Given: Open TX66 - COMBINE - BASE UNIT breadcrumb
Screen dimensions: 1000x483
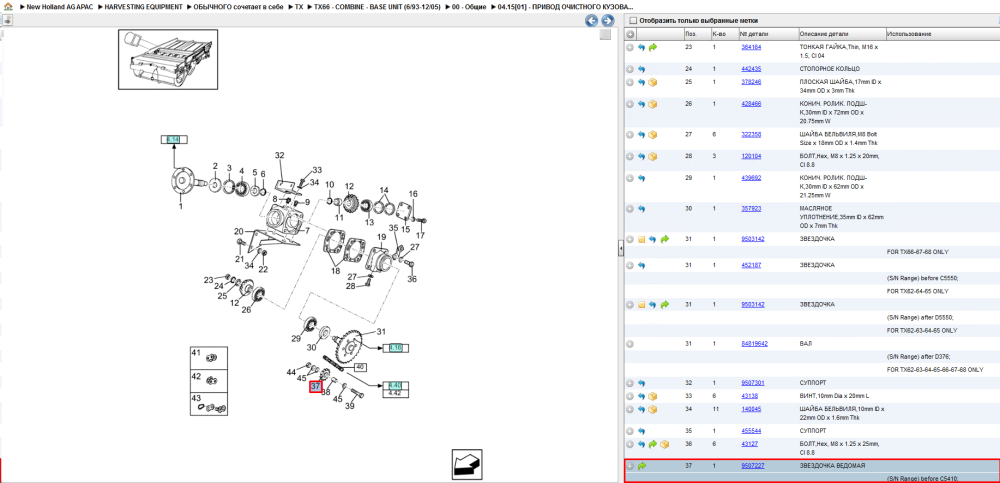Looking at the screenshot, I should [377, 6].
